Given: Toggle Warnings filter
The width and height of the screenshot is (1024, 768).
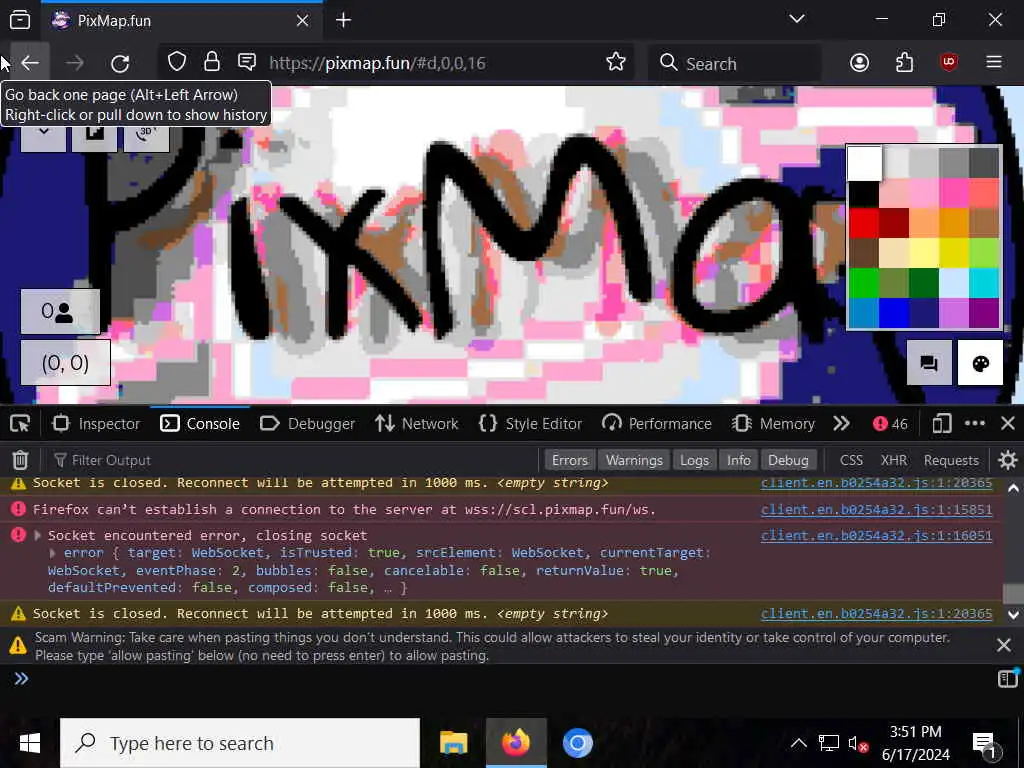Looking at the screenshot, I should click(634, 460).
